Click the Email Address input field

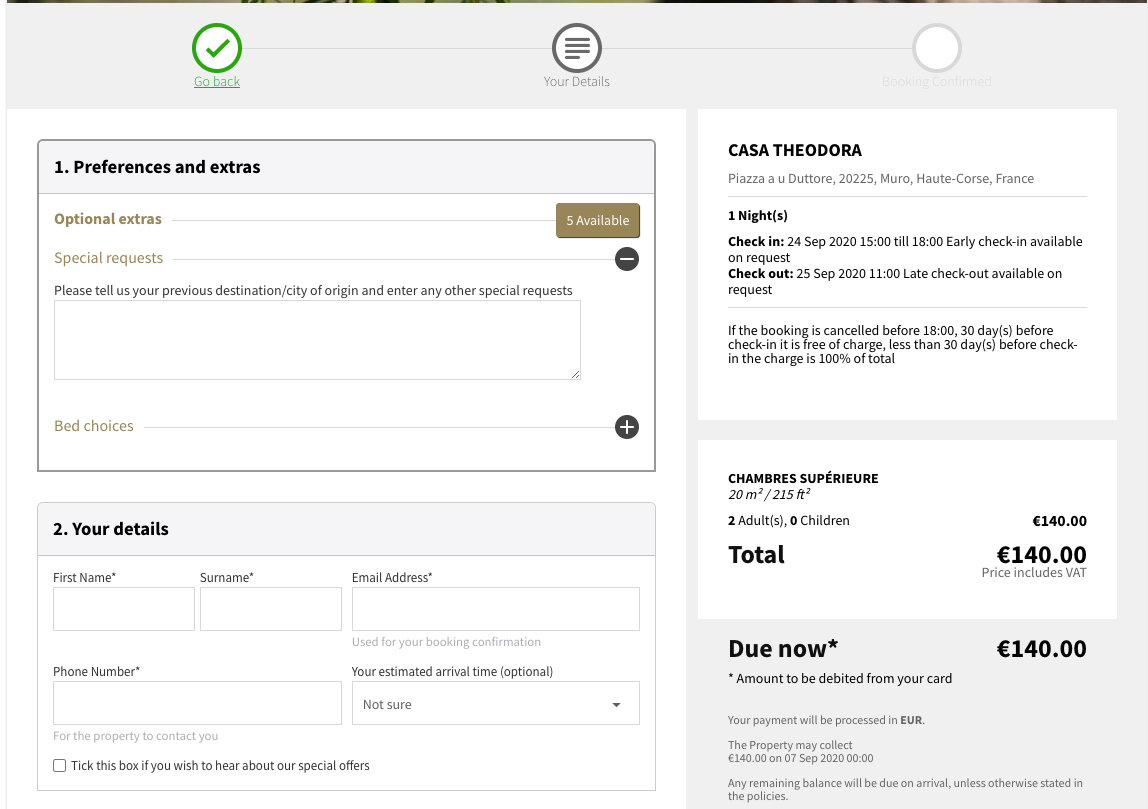[495, 609]
